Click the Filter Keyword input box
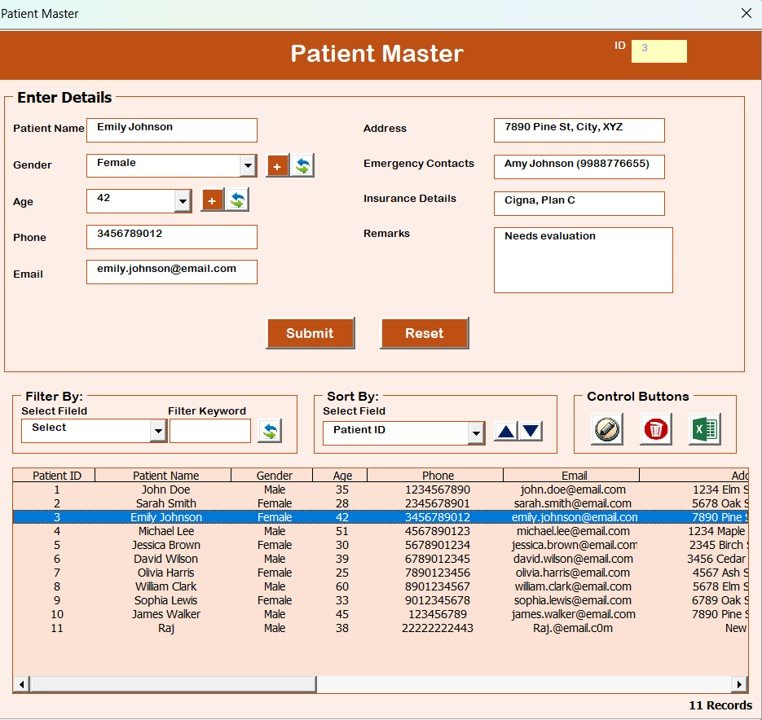Viewport: 762px width, 720px height. (x=210, y=431)
